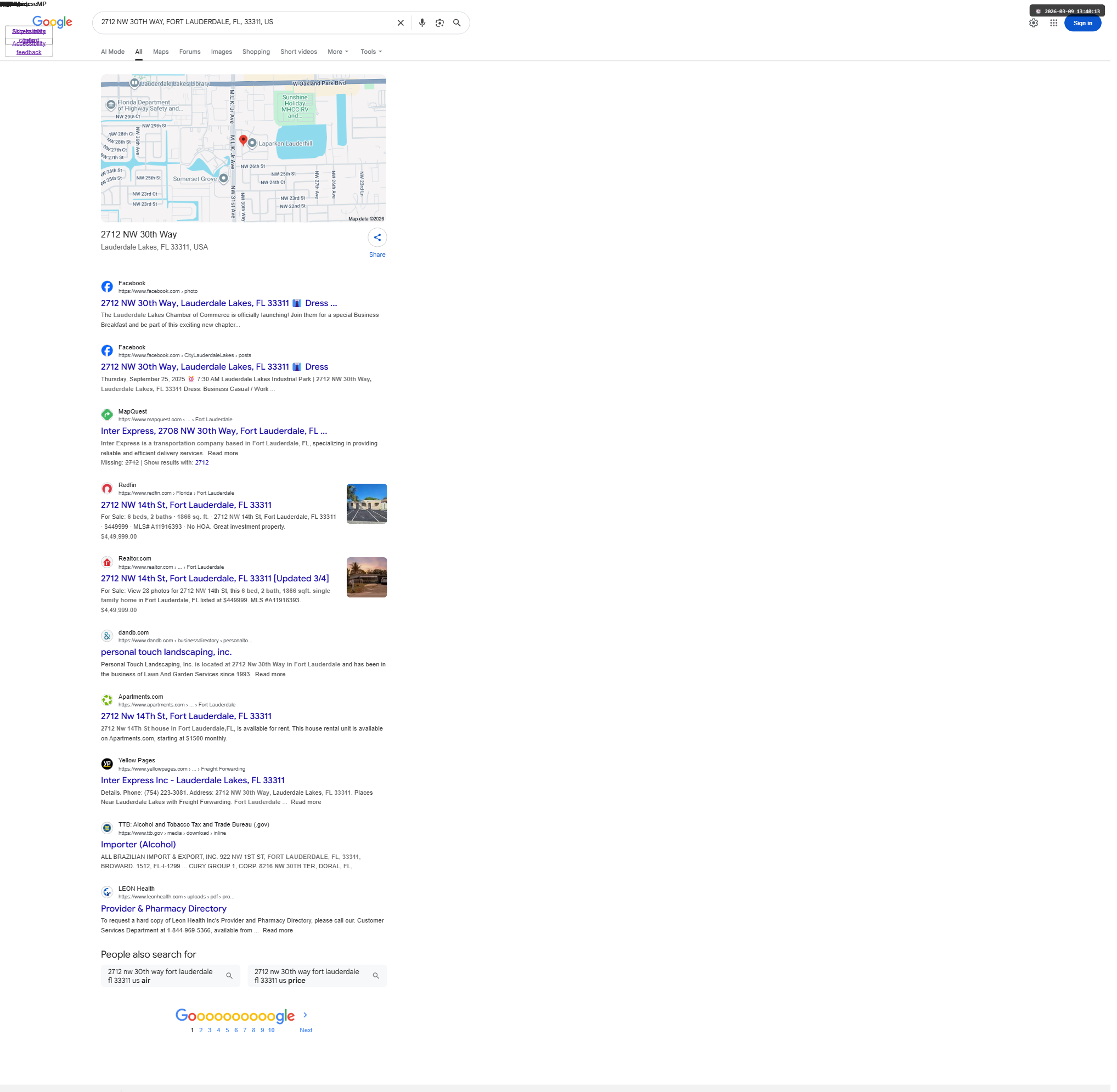Click the Google logo

[x=53, y=22]
